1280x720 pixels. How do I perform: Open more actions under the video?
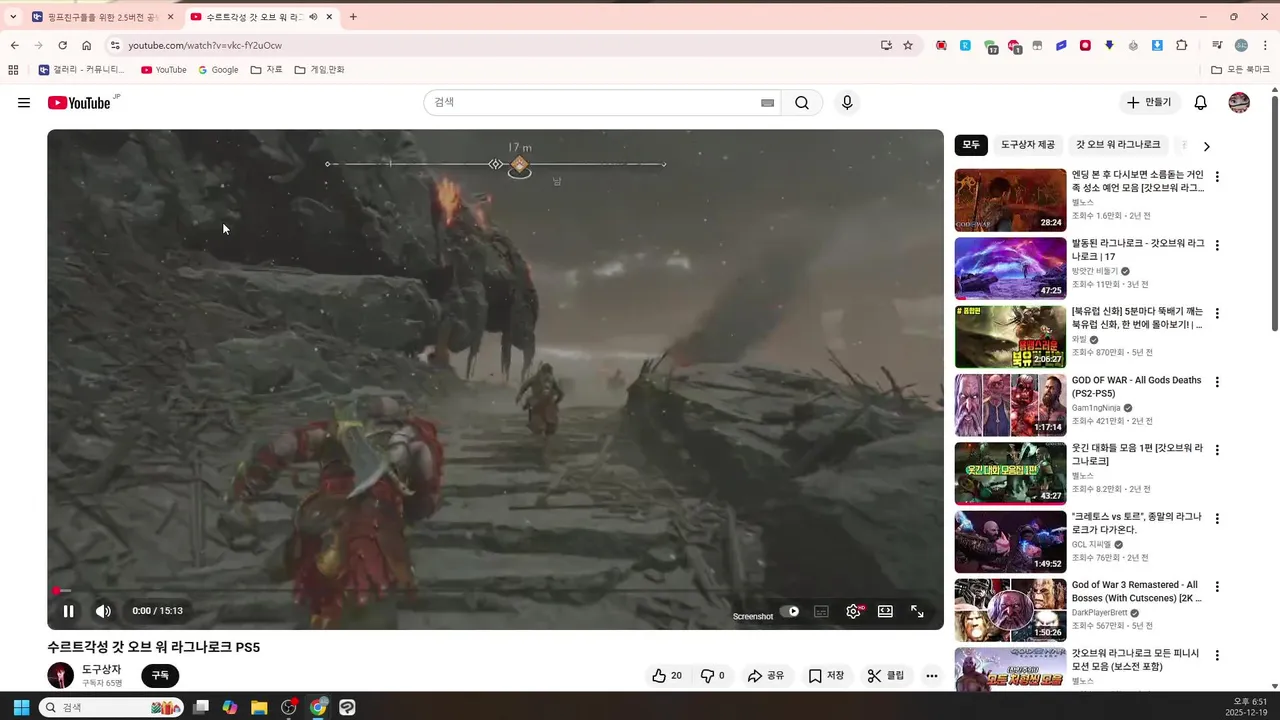[x=931, y=676]
